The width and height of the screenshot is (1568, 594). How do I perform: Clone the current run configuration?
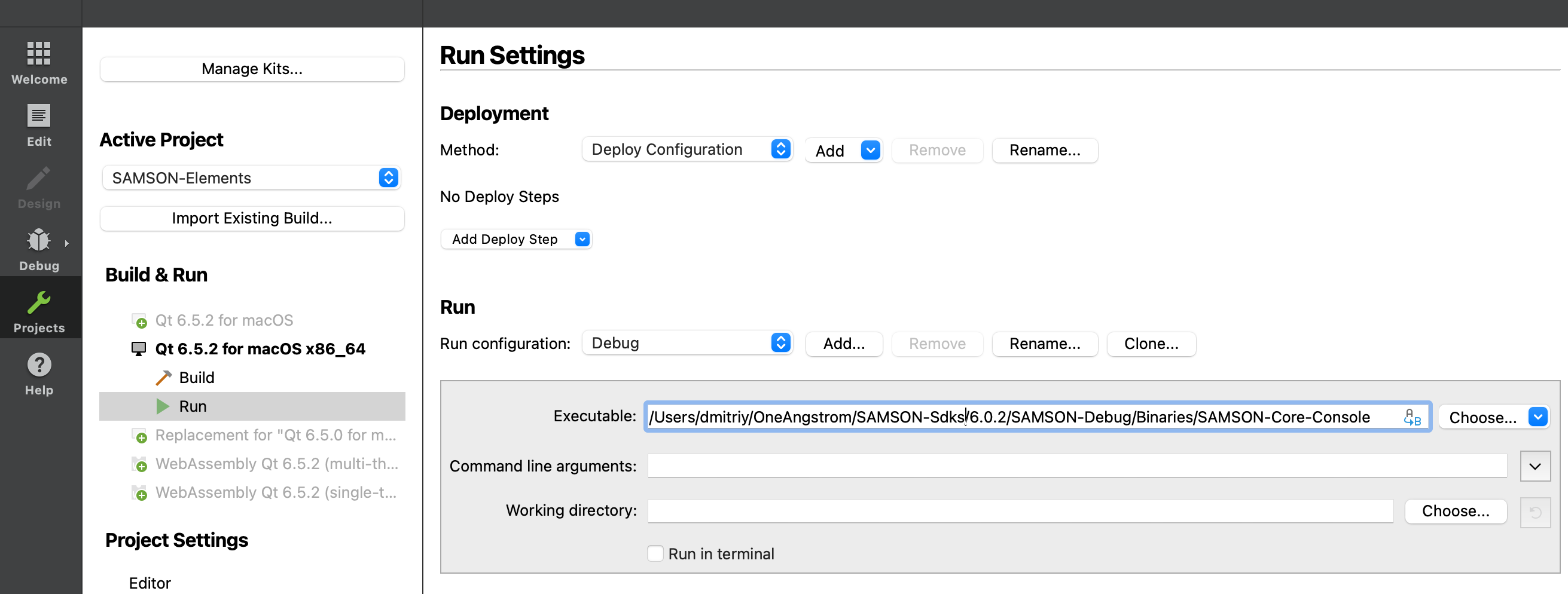click(x=1151, y=344)
